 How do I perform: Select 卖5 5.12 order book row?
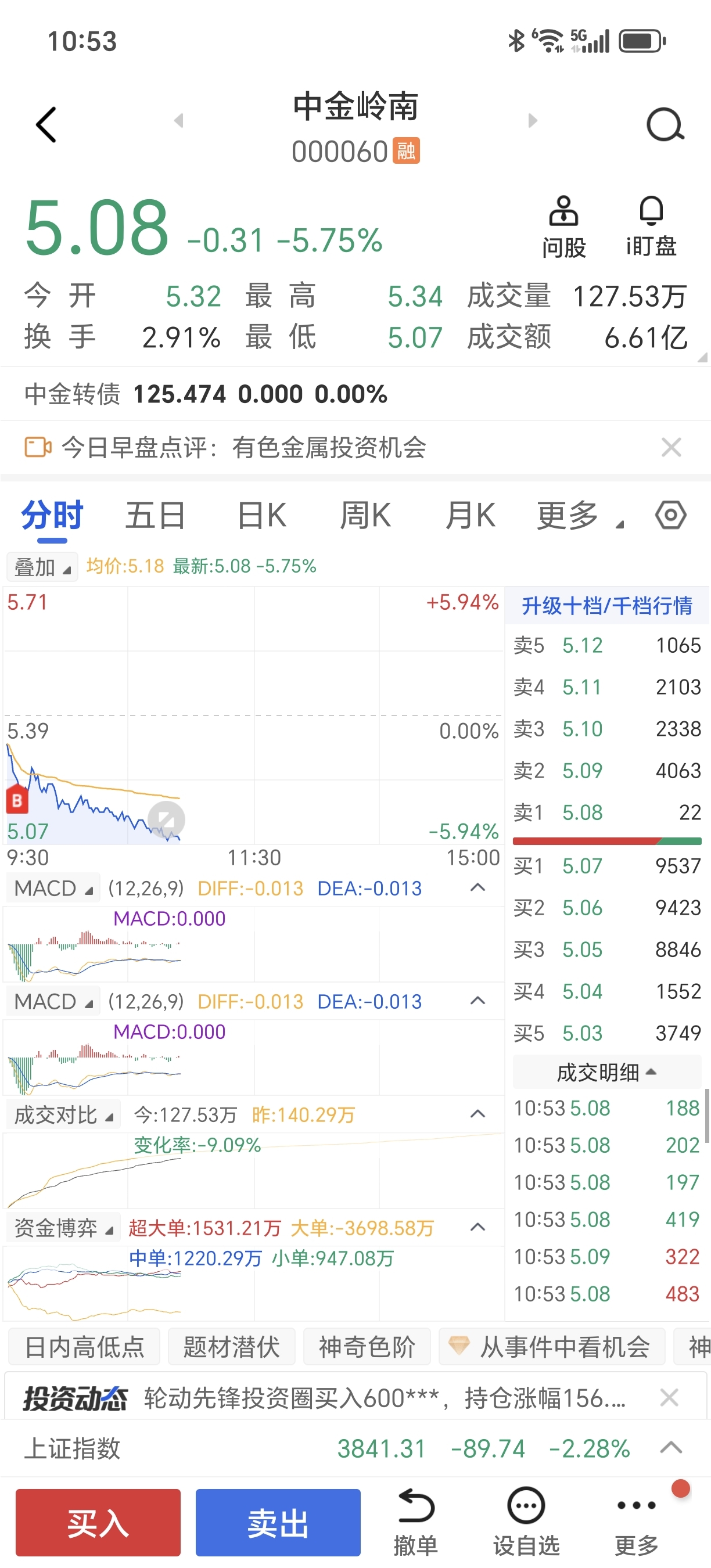pos(607,645)
